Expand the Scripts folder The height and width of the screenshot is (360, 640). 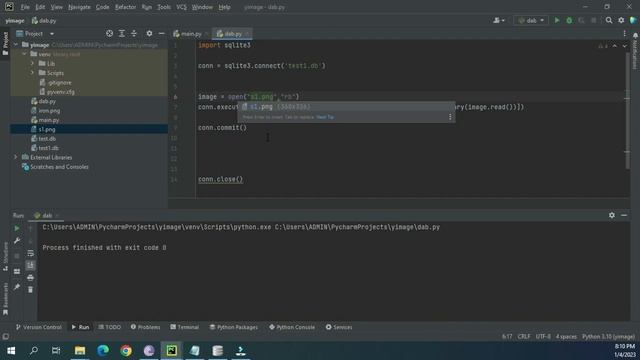point(32,73)
